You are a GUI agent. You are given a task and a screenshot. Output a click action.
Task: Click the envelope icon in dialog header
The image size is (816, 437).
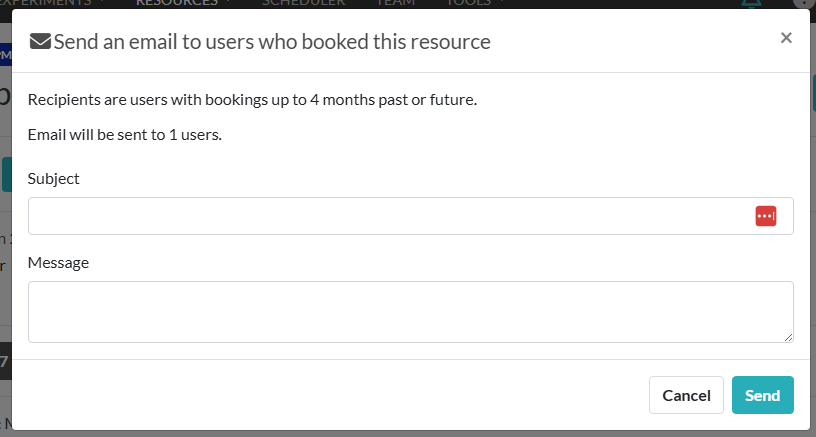pos(40,41)
